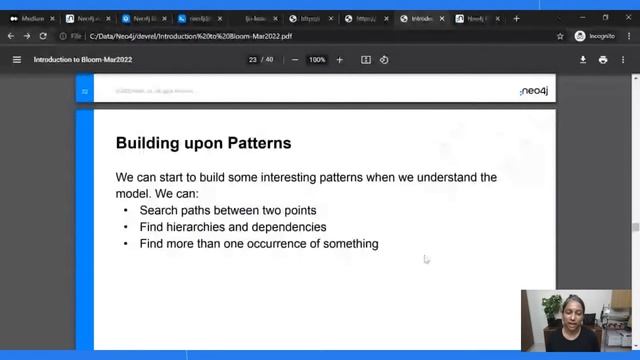Viewport: 640px width, 360px height.
Task: Click the 'Building upon Patterns' heading
Action: pyautogui.click(x=204, y=143)
